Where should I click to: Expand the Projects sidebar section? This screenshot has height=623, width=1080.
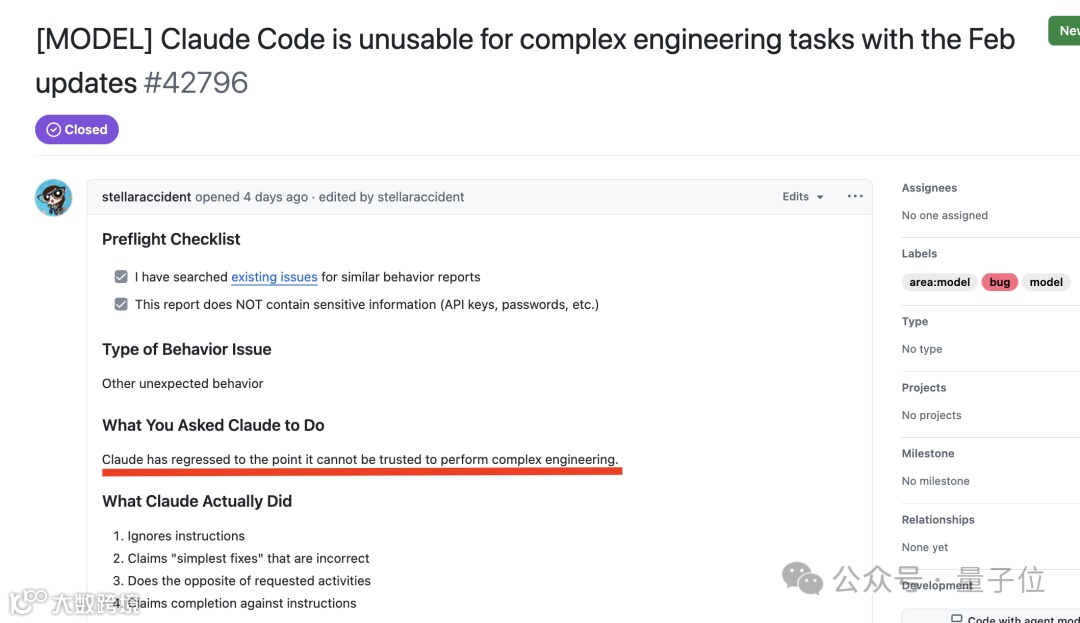click(x=924, y=388)
